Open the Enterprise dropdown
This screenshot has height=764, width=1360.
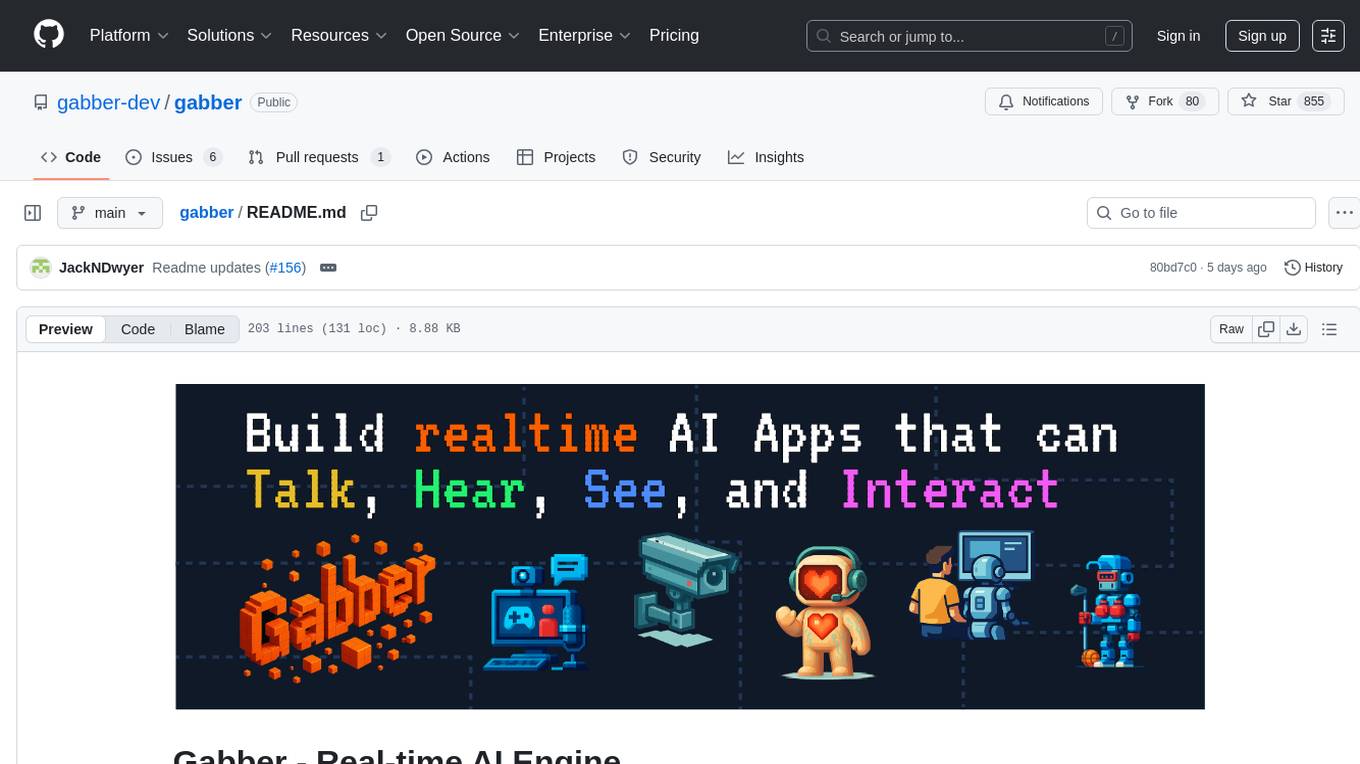click(x=585, y=35)
